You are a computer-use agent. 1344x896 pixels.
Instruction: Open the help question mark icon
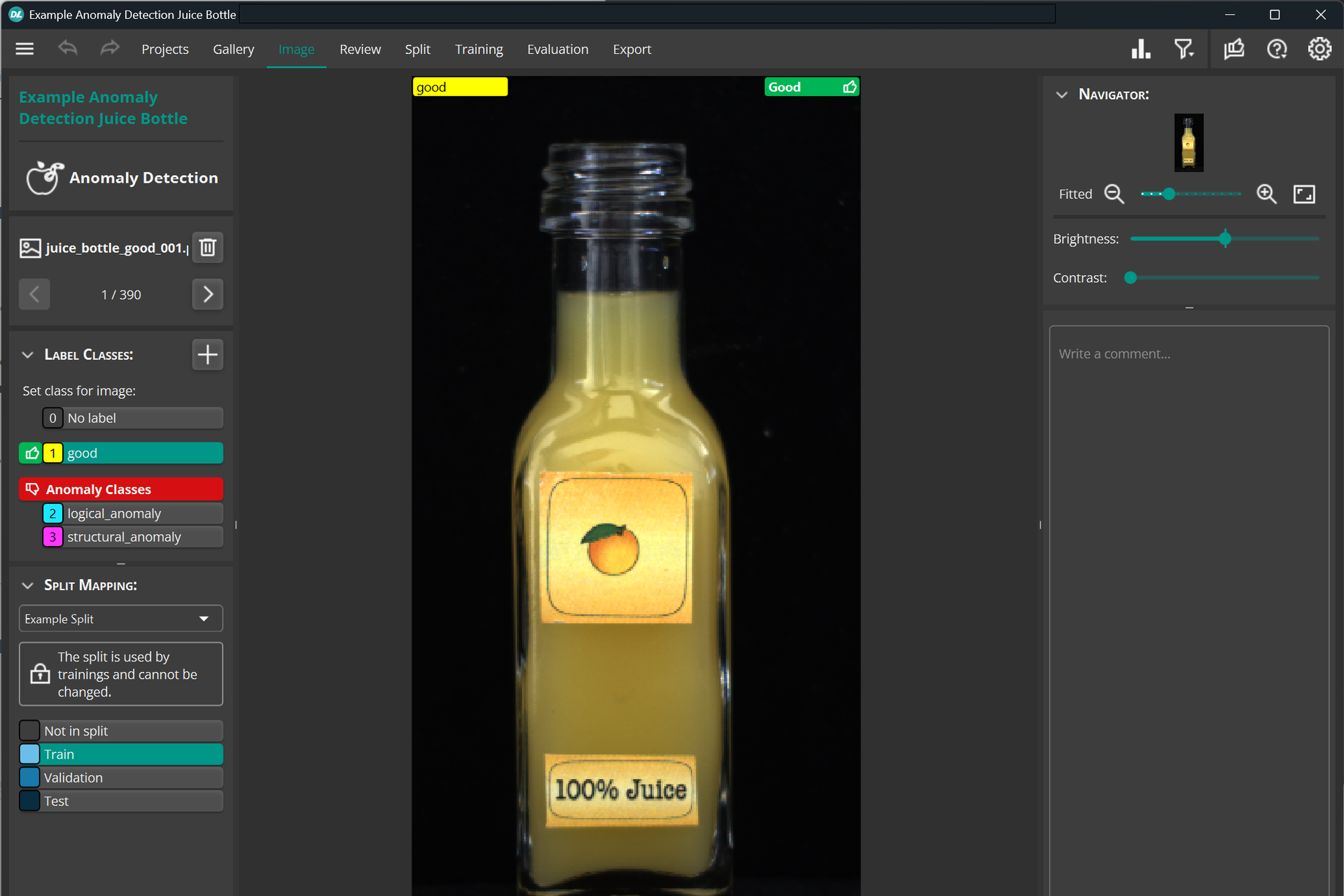click(1277, 49)
